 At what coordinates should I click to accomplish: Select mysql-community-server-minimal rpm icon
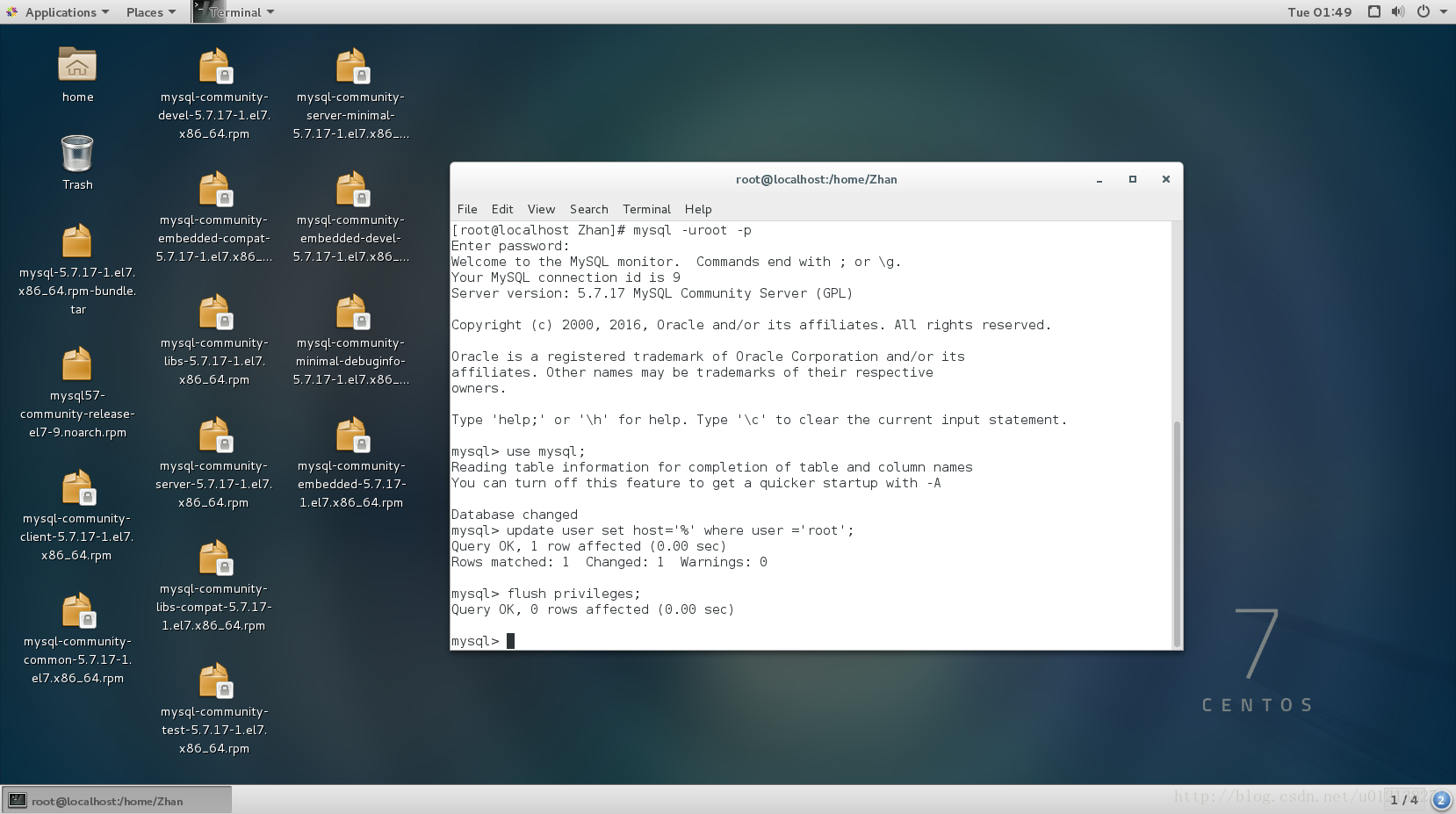[351, 66]
